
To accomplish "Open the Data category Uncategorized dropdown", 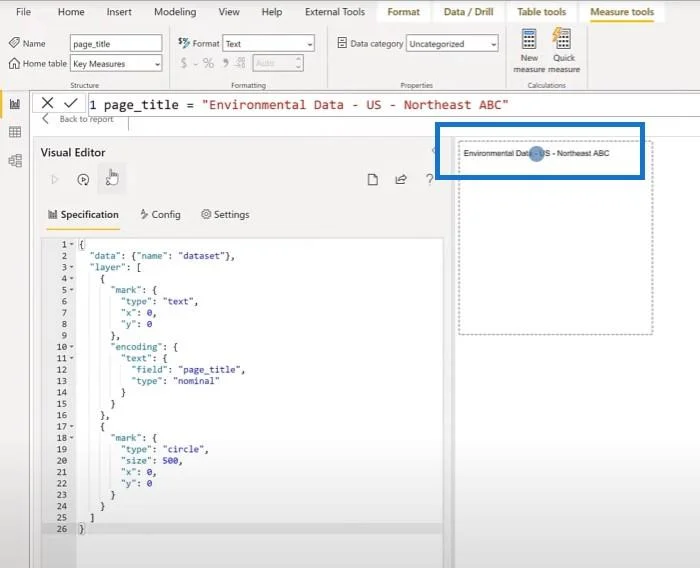I will (452, 44).
